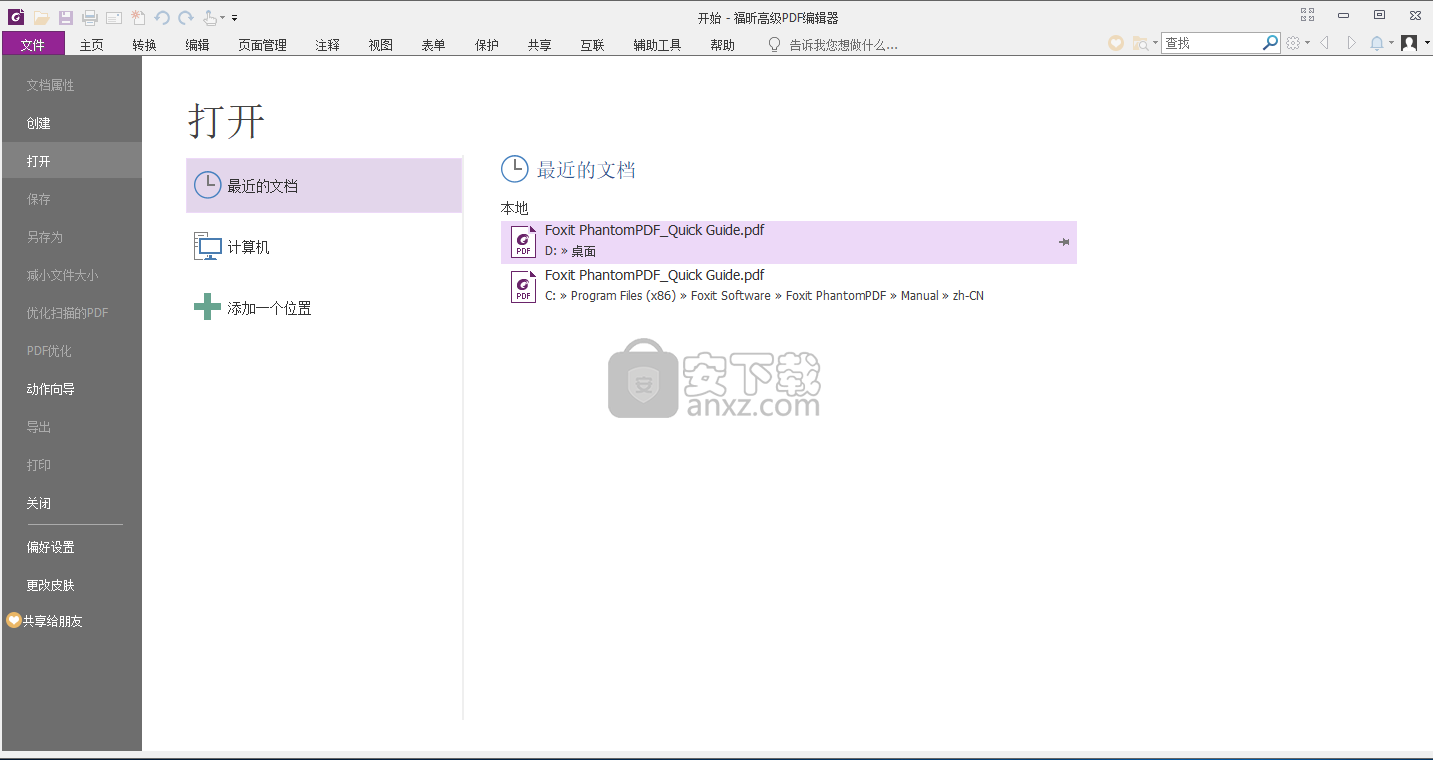Click the next result right triangle
Screen dimensions: 1433x760
1351,43
